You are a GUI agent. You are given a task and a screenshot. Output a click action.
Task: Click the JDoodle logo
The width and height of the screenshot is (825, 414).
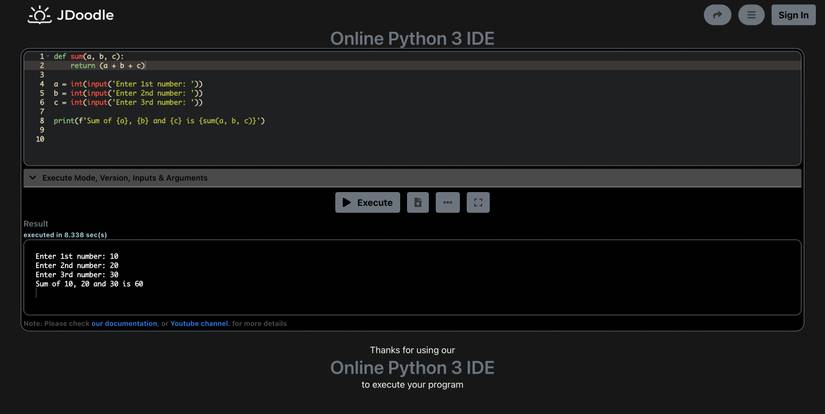70,15
